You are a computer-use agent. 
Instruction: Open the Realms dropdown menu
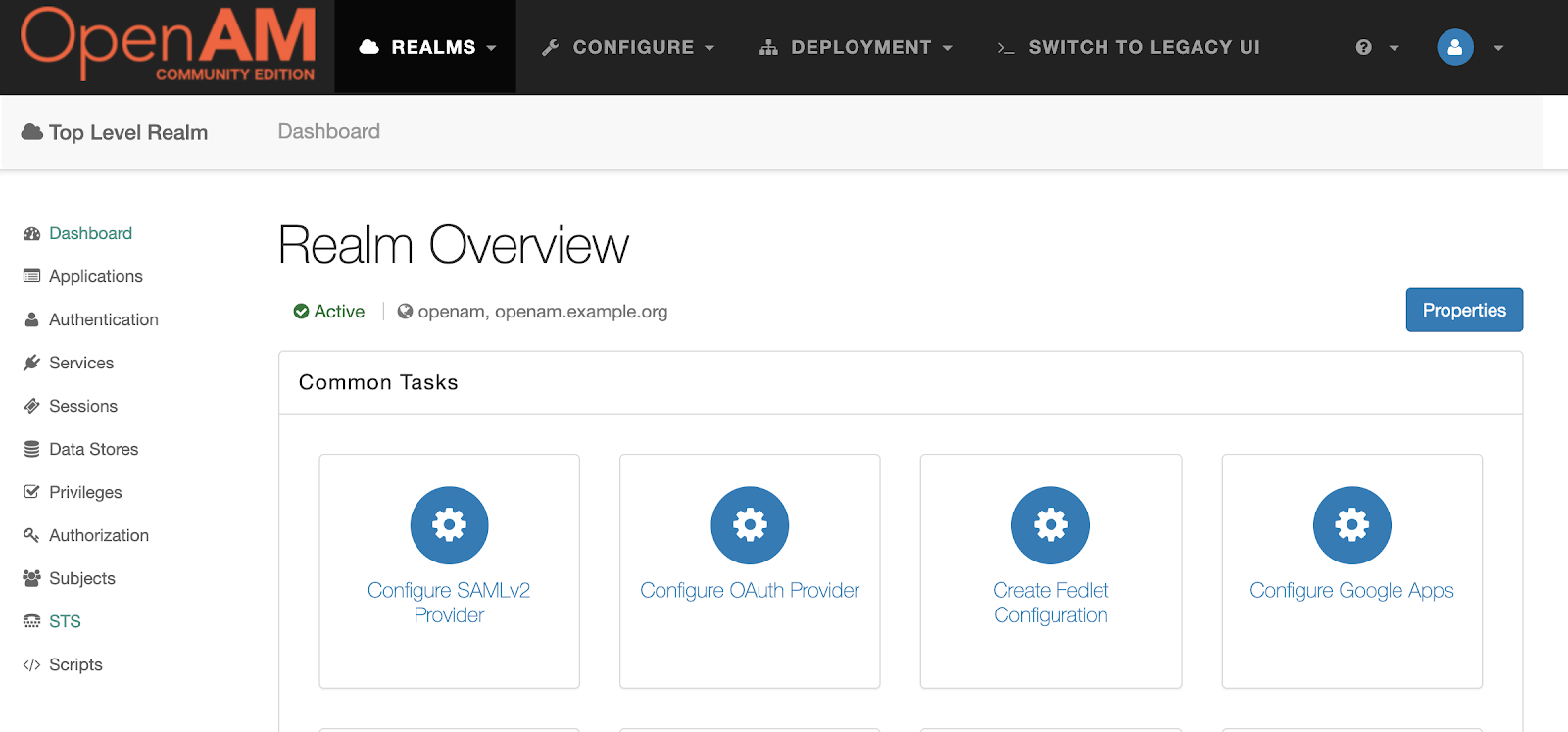point(425,47)
